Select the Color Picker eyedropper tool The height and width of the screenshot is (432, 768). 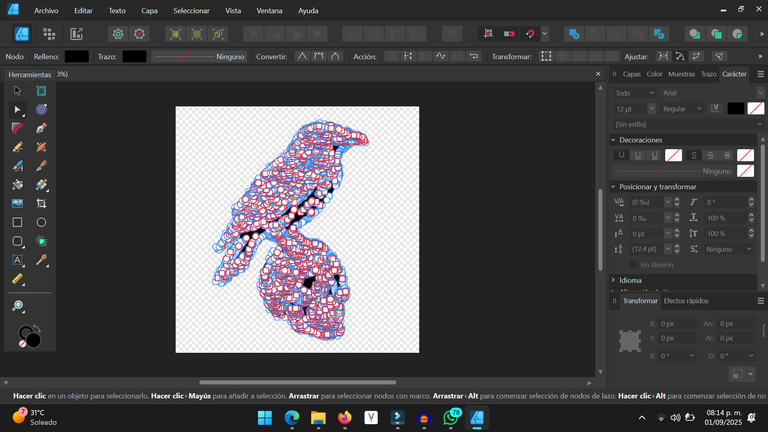click(41, 260)
